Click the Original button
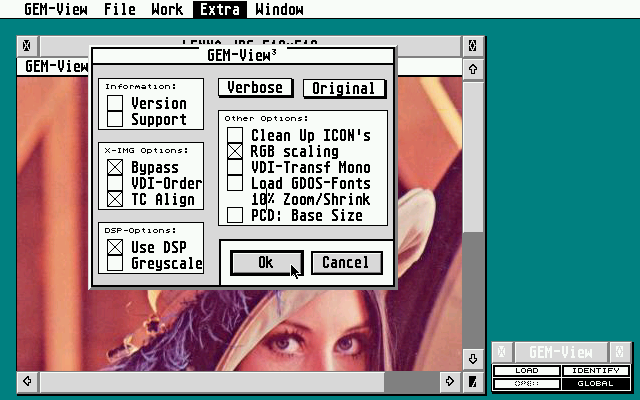Screen dimensions: 640x400 (344, 89)
